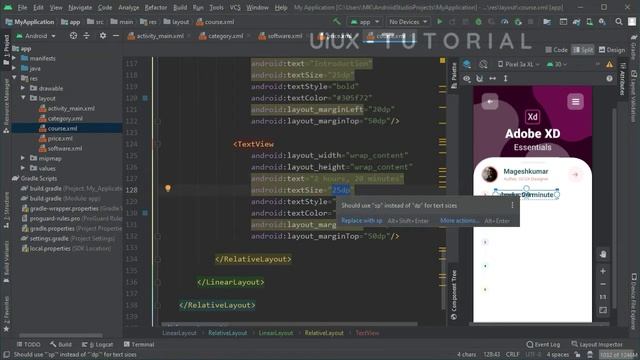Viewport: 640px width, 360px height.
Task: Click the design surface layers icon
Action: 467,64
